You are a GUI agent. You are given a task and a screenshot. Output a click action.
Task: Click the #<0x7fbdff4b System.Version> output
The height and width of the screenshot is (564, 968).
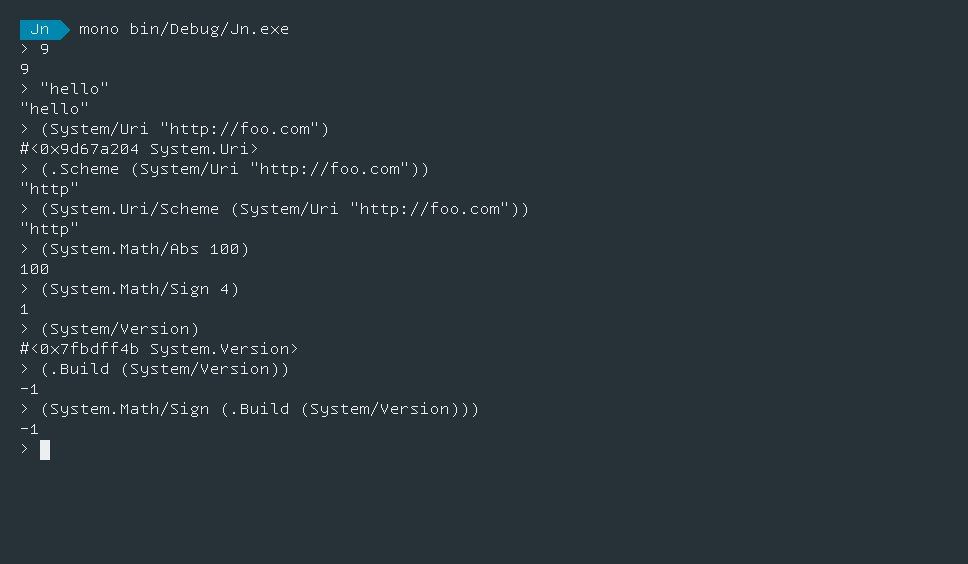point(159,349)
